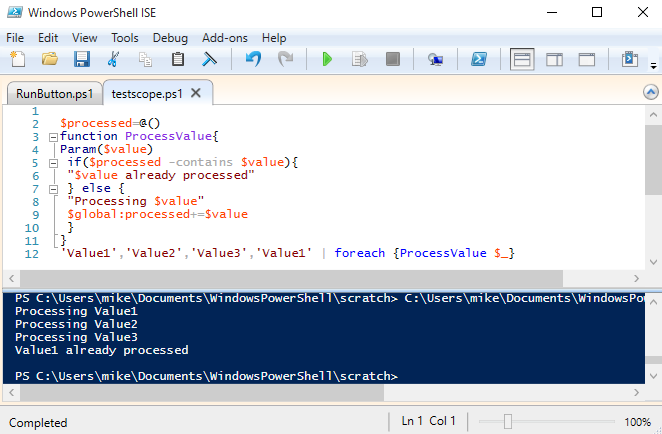Open the View menu

point(84,38)
